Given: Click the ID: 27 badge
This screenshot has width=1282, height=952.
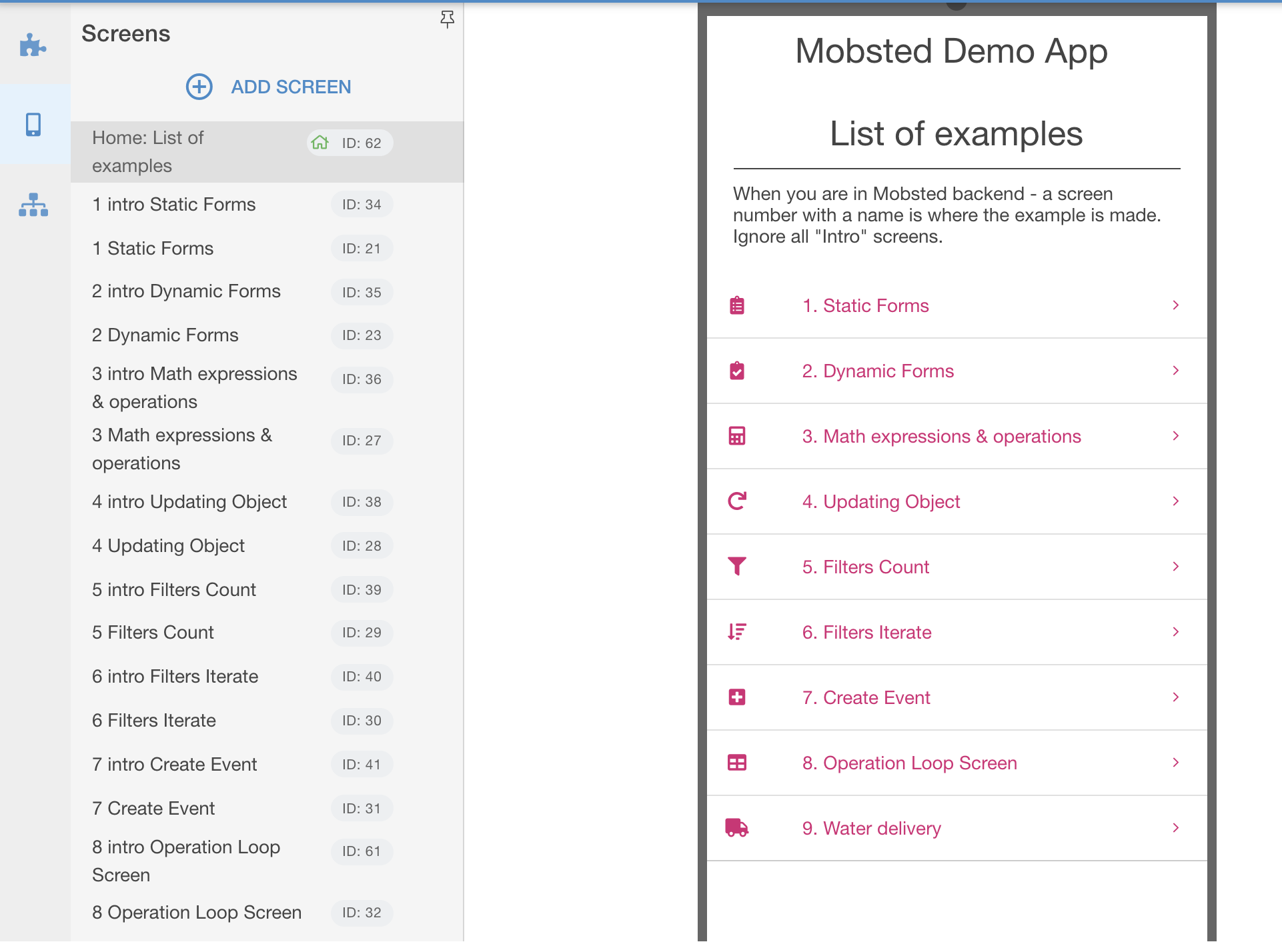Looking at the screenshot, I should (362, 441).
